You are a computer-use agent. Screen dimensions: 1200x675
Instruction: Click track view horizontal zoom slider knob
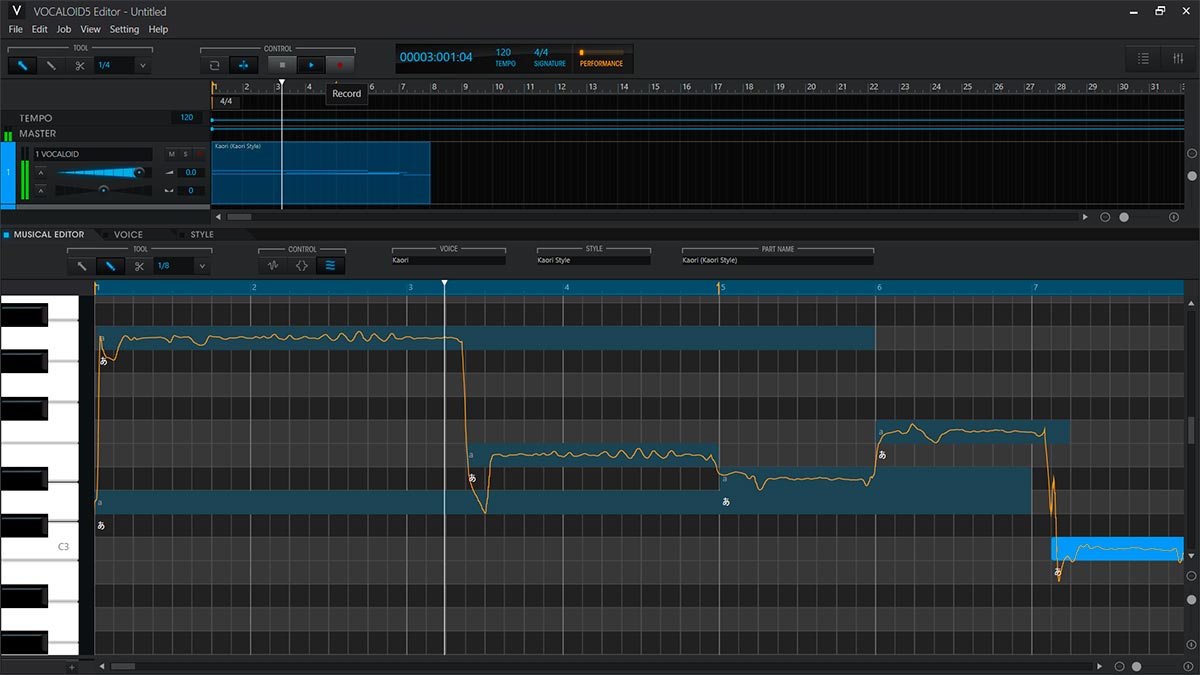(x=1124, y=216)
